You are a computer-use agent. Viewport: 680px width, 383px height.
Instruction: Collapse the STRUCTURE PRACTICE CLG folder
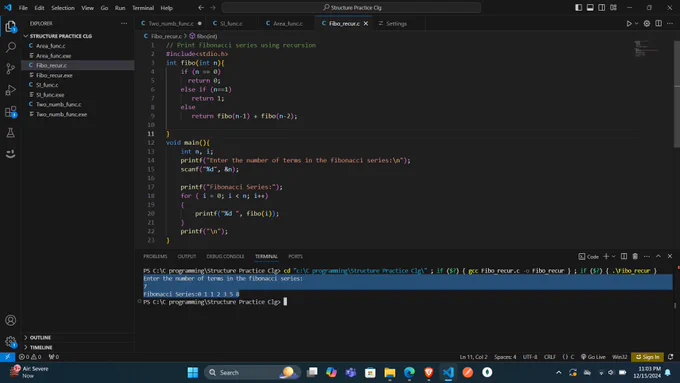61,36
